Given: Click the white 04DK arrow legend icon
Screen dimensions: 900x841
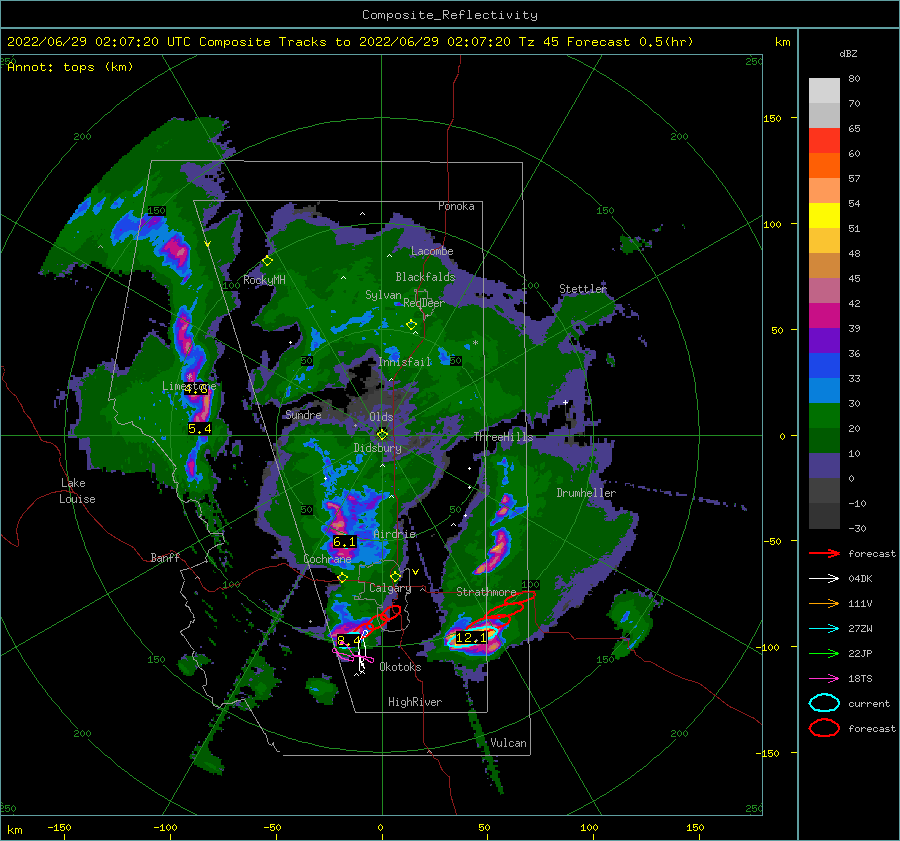Looking at the screenshot, I should pos(824,578).
